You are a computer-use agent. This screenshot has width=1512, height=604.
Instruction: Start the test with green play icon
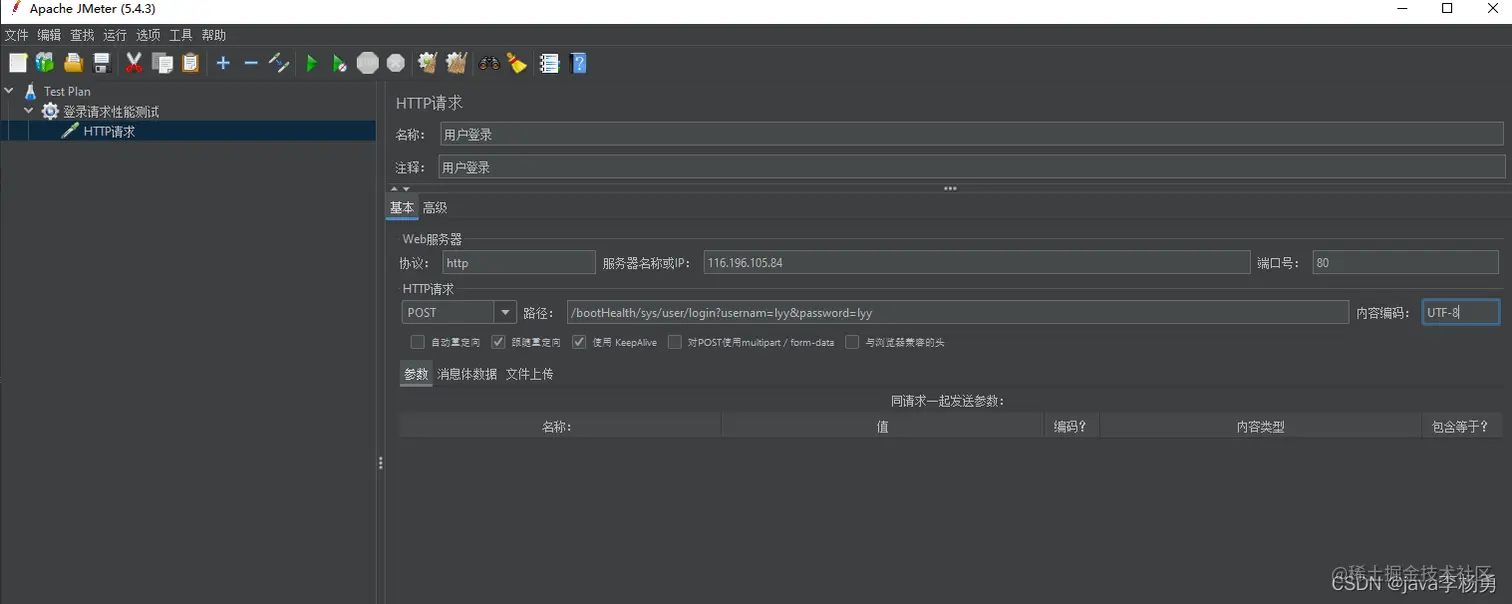[311, 63]
